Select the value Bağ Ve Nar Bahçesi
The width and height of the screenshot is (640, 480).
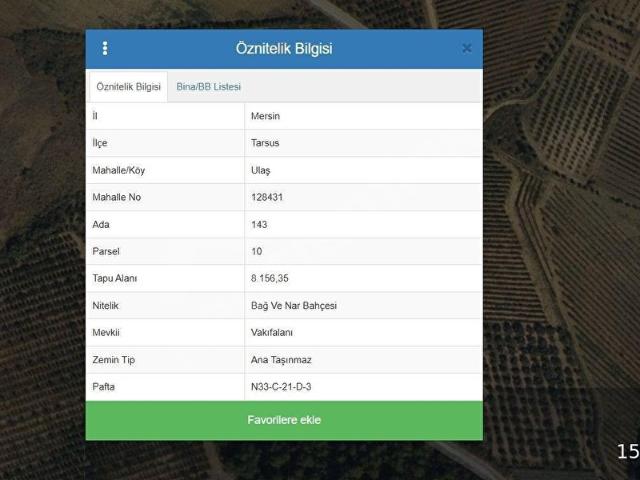294,306
